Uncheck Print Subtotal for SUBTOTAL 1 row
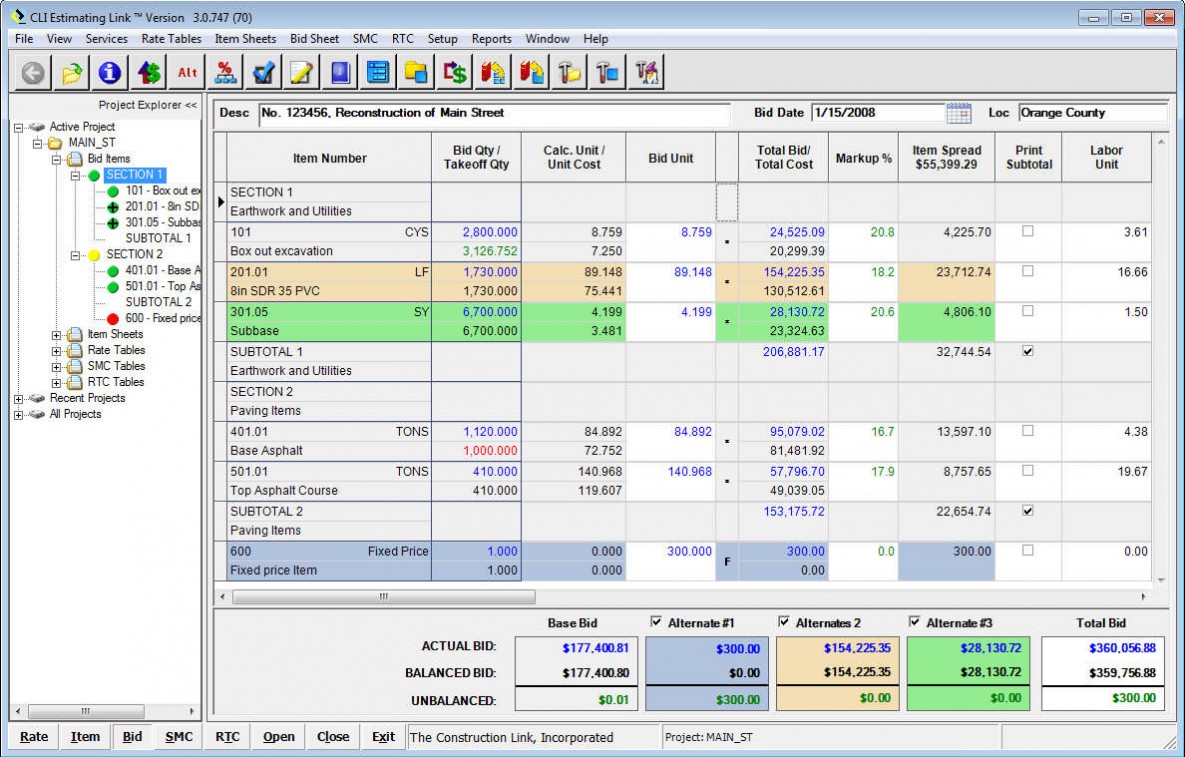The width and height of the screenshot is (1185, 757). 1028,351
